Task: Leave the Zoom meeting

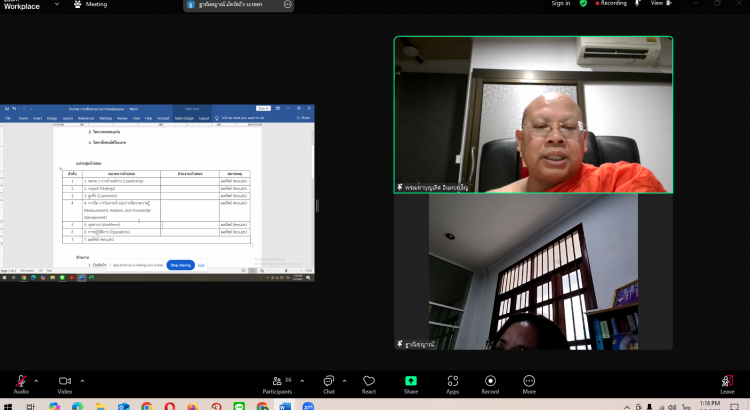Action: [727, 384]
